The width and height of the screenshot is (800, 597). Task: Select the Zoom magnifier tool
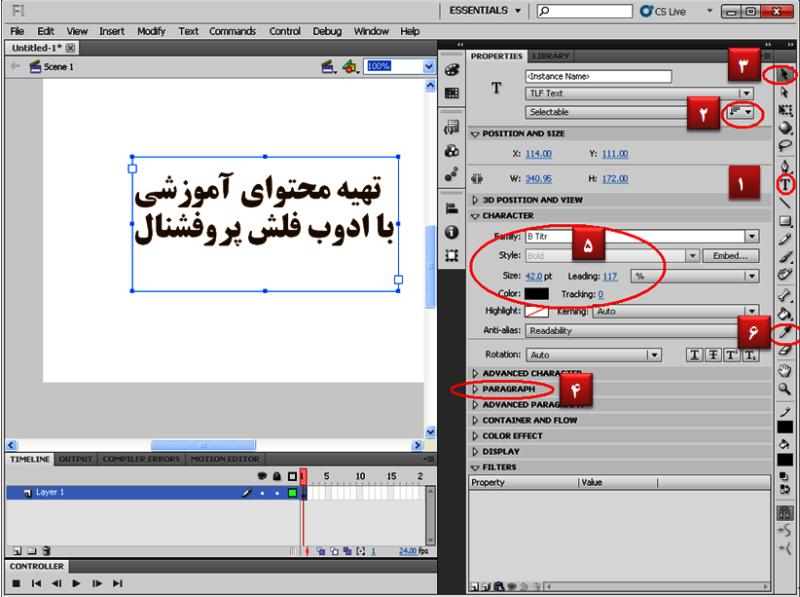[x=785, y=389]
